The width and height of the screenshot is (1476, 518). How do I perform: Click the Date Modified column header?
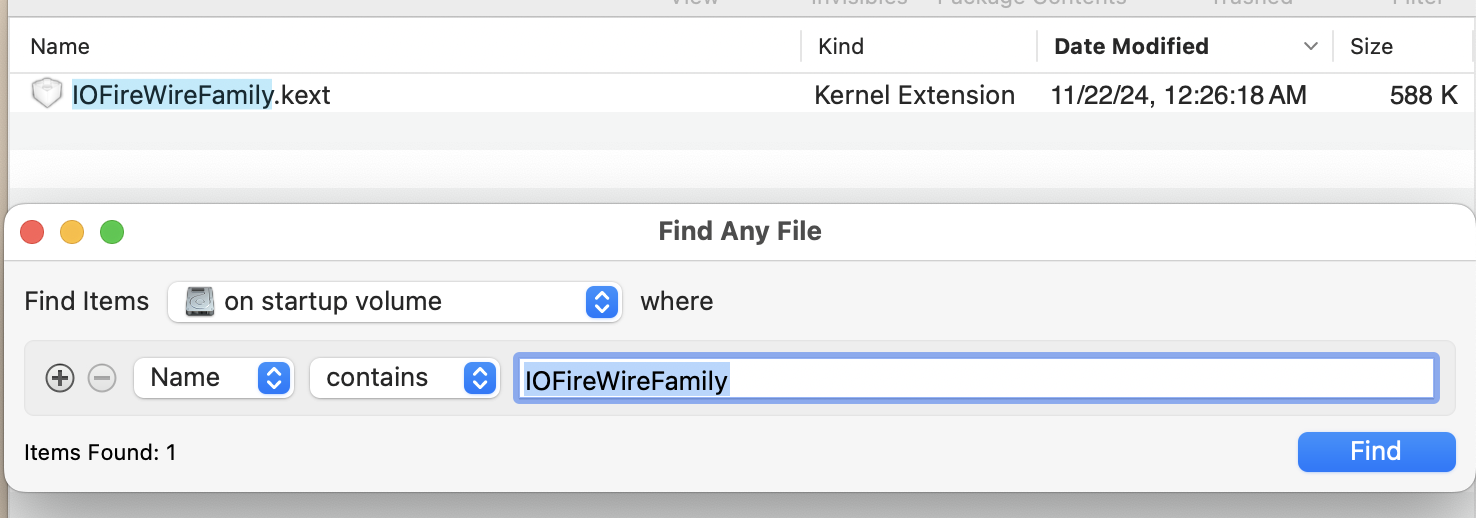(x=1131, y=46)
